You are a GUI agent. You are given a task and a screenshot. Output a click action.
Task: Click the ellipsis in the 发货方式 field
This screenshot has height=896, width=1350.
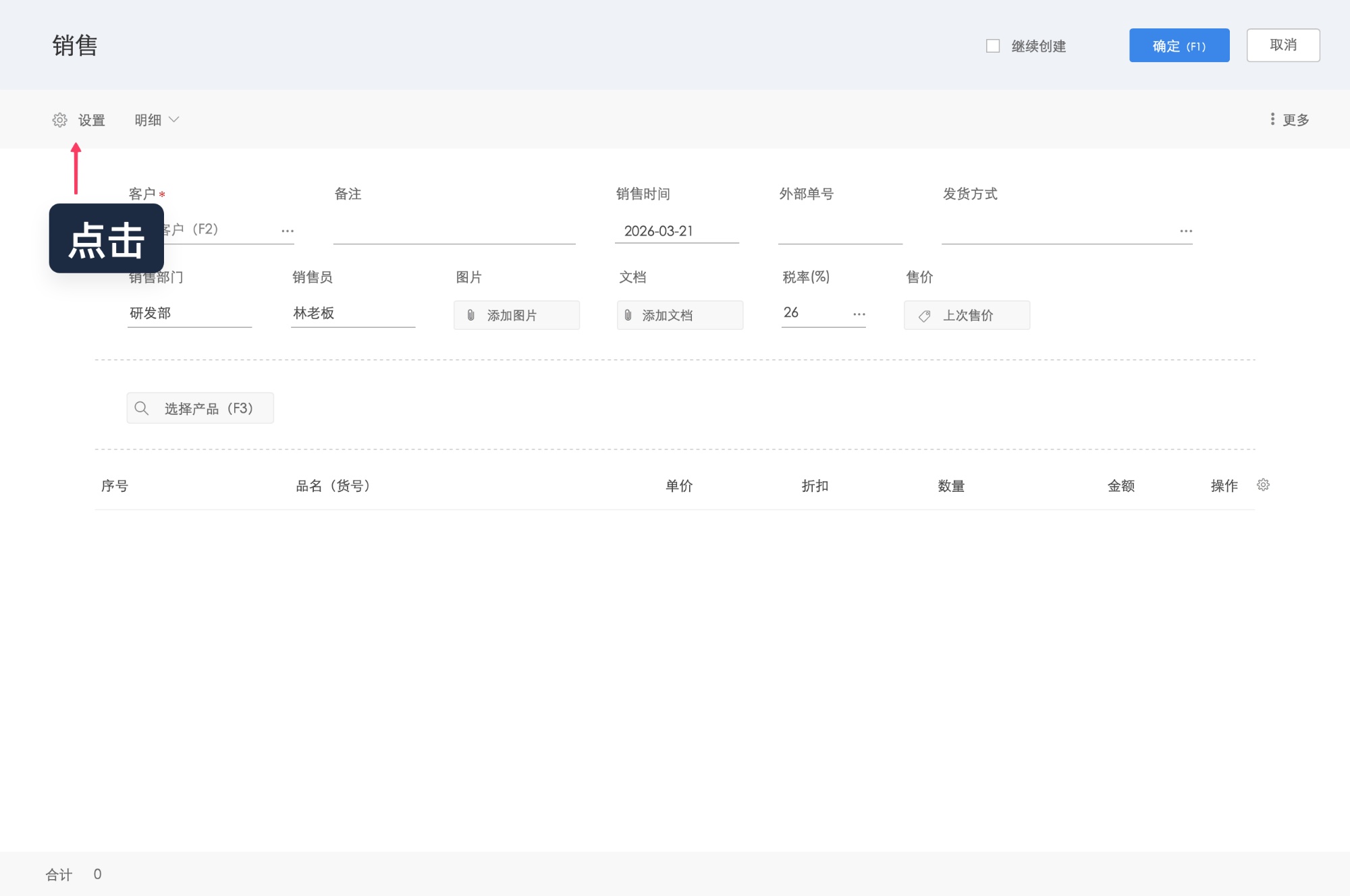coord(1186,230)
